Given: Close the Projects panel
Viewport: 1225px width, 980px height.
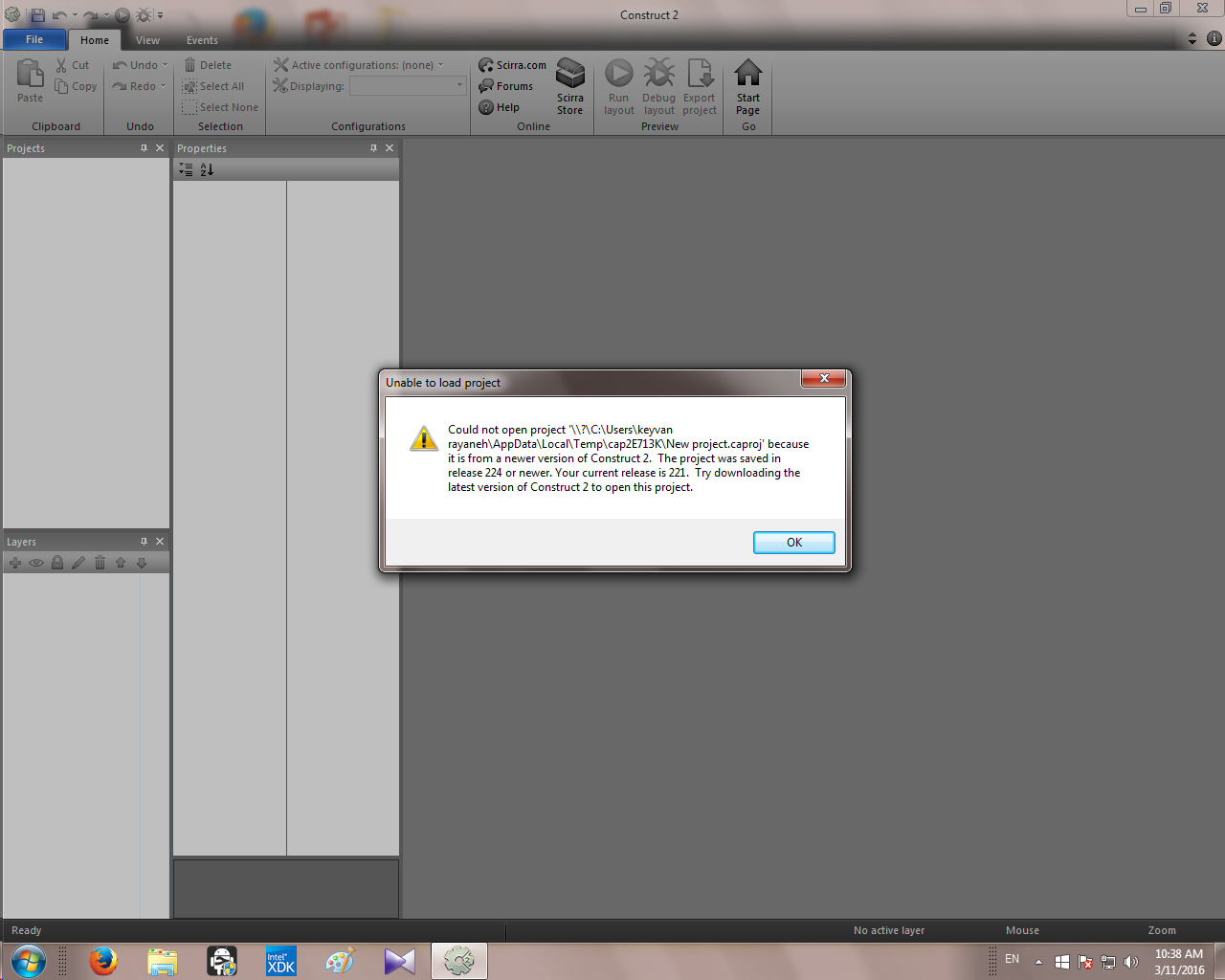Looking at the screenshot, I should [x=160, y=148].
